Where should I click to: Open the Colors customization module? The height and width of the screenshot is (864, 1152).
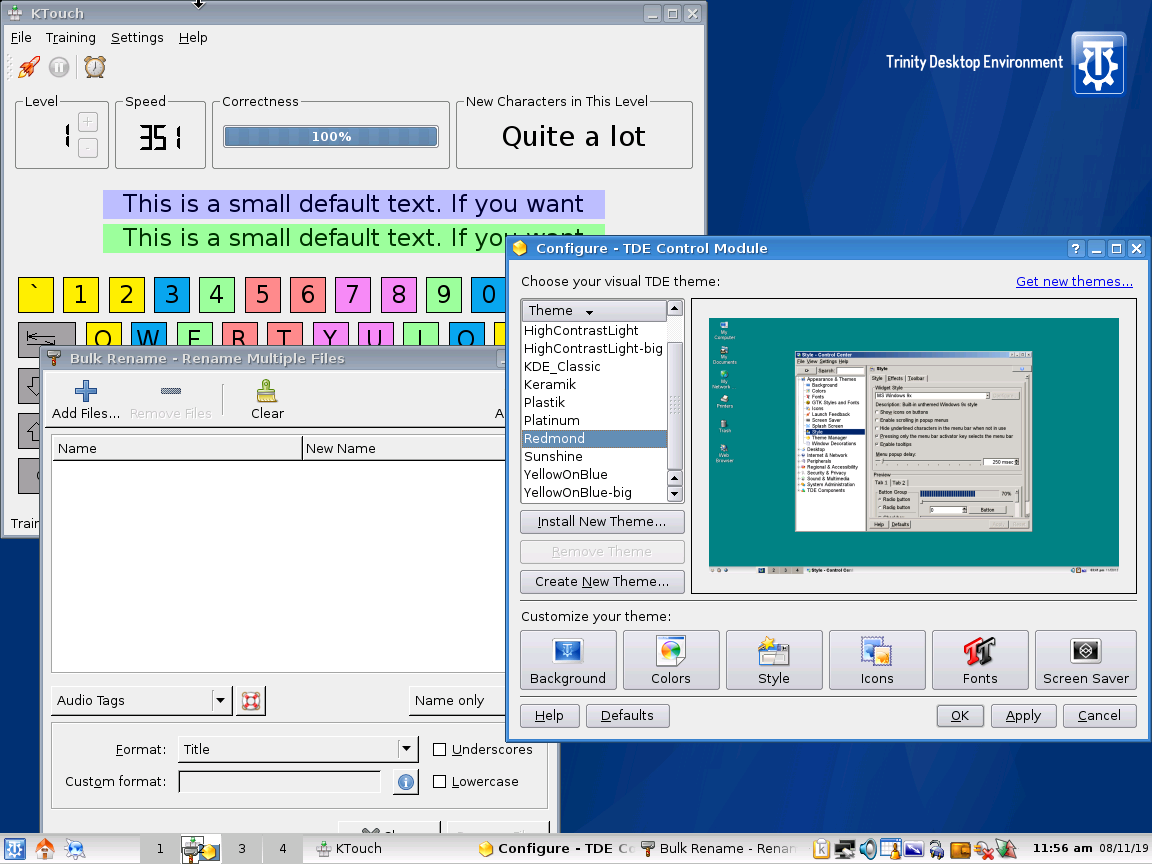[x=671, y=660]
